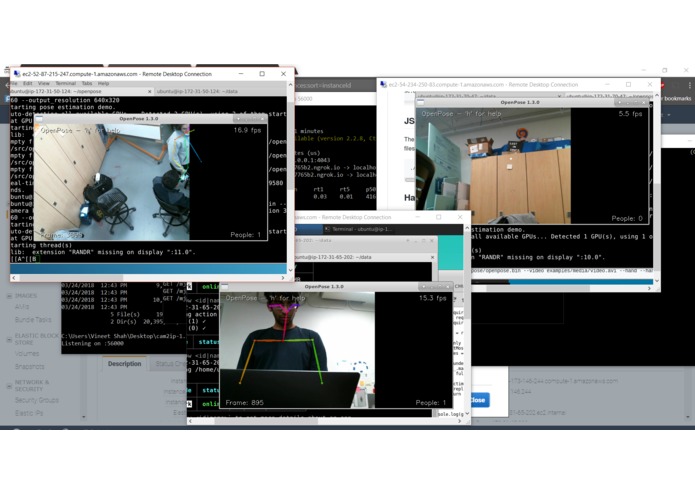
Task: Click the scroll-right arrow in ec2-52-87 Remote Desktop window
Action: (x=283, y=278)
